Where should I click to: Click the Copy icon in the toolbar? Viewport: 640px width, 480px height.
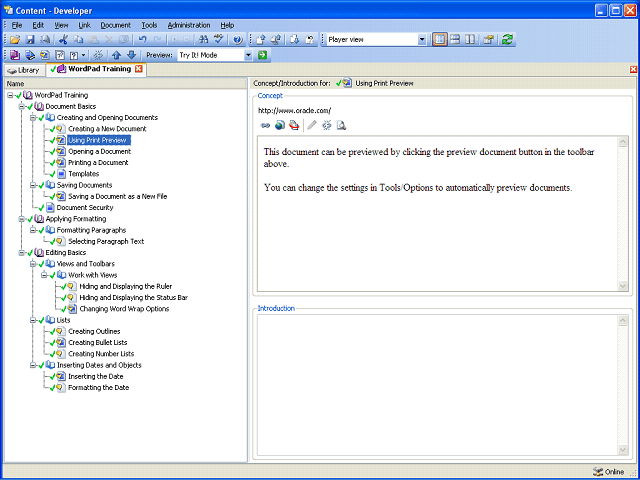pyautogui.click(x=78, y=40)
